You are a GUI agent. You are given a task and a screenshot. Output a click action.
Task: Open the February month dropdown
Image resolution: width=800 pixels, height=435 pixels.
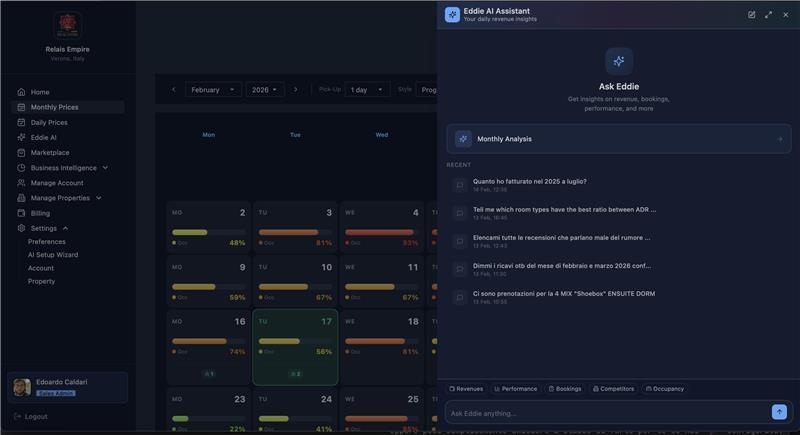213,90
